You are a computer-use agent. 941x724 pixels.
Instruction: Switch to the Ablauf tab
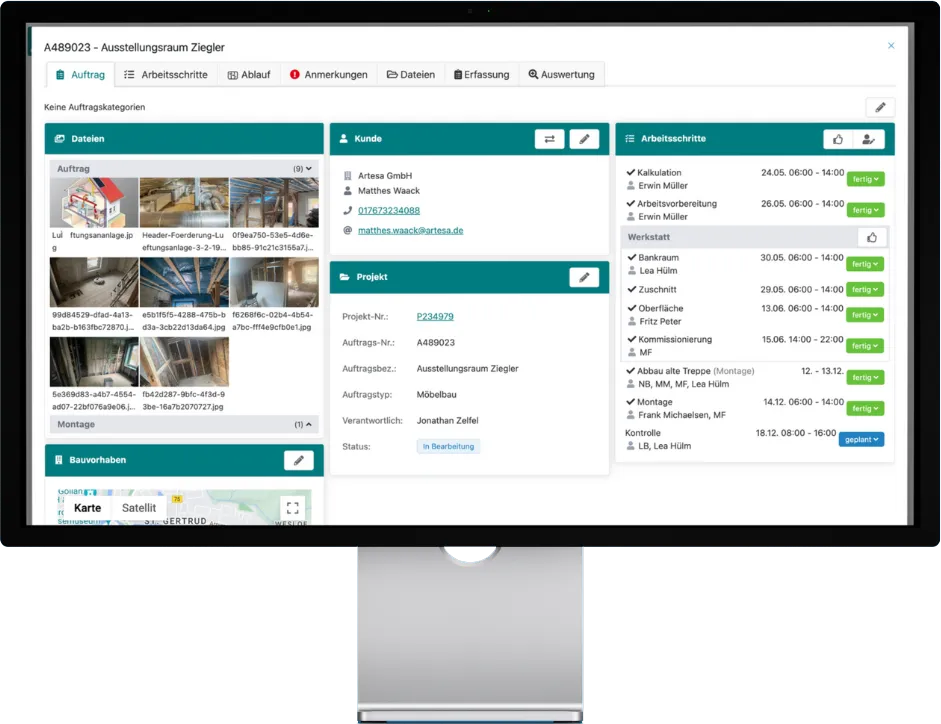click(249, 75)
